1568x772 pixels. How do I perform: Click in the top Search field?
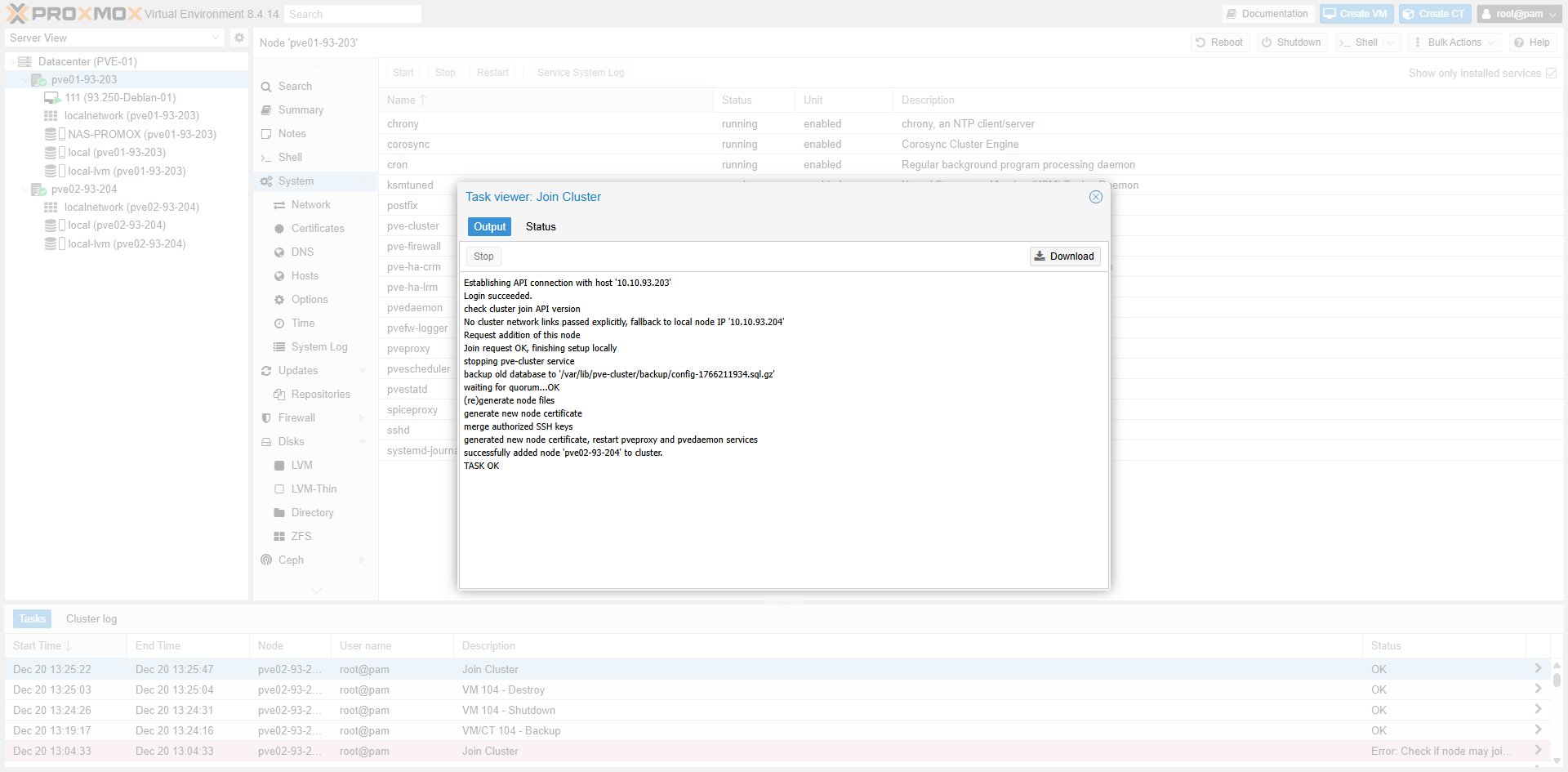353,14
